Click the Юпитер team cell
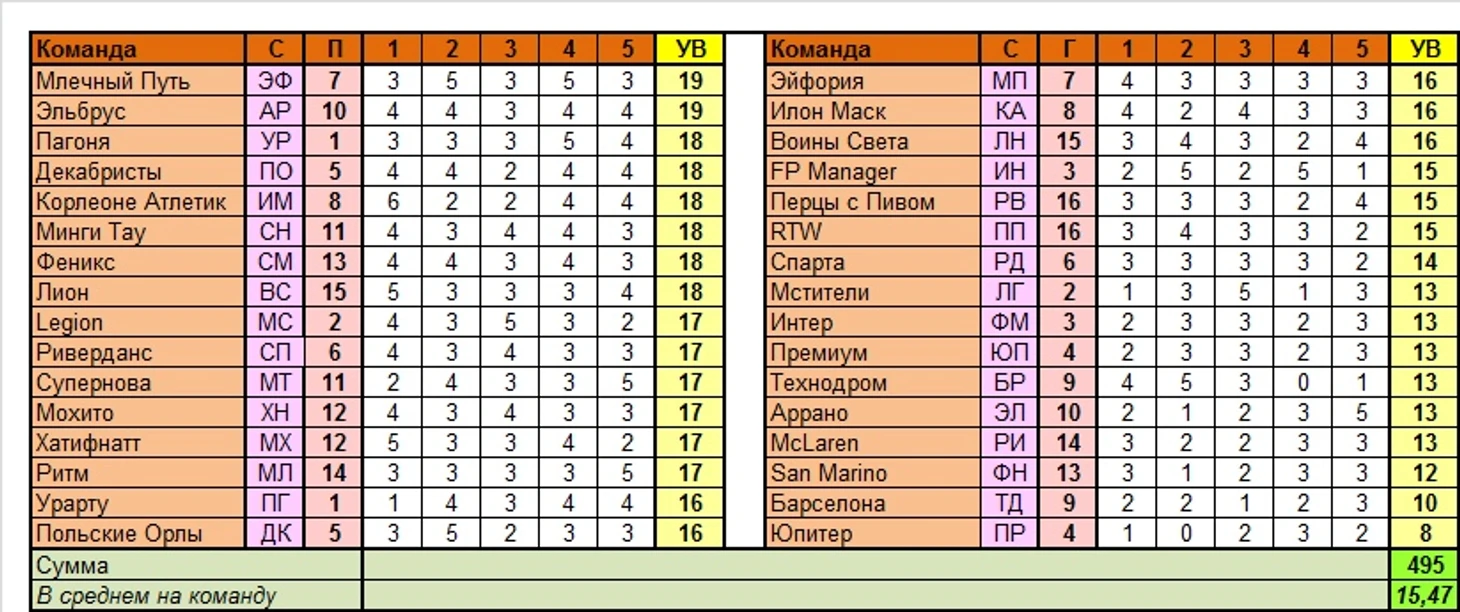The image size is (1460, 612). [x=873, y=533]
